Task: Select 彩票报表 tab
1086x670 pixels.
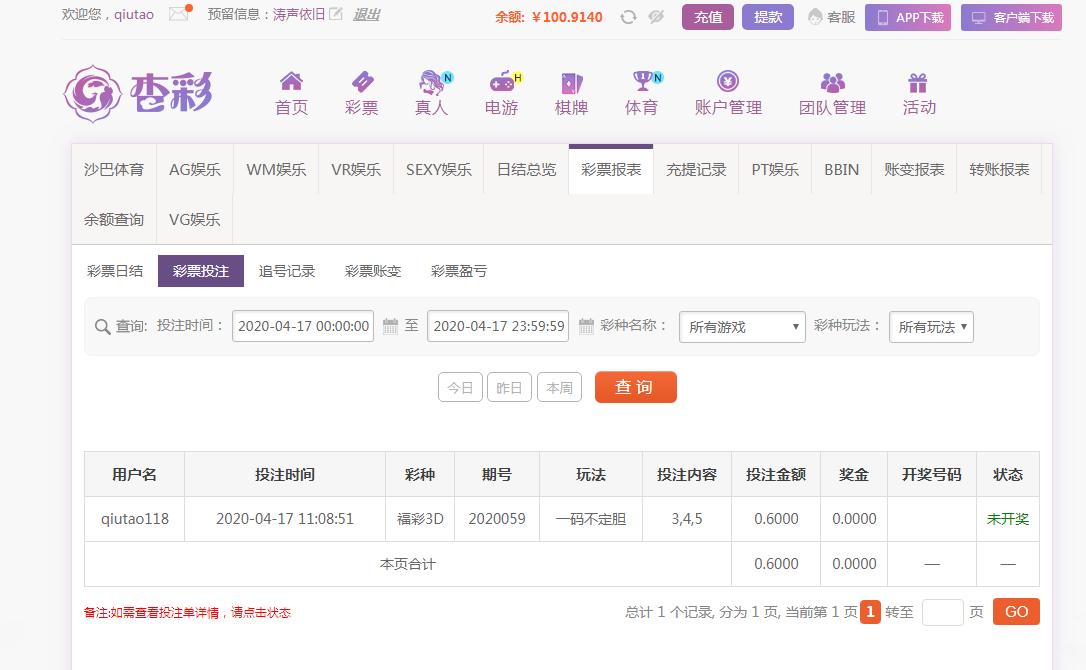Action: (x=611, y=170)
